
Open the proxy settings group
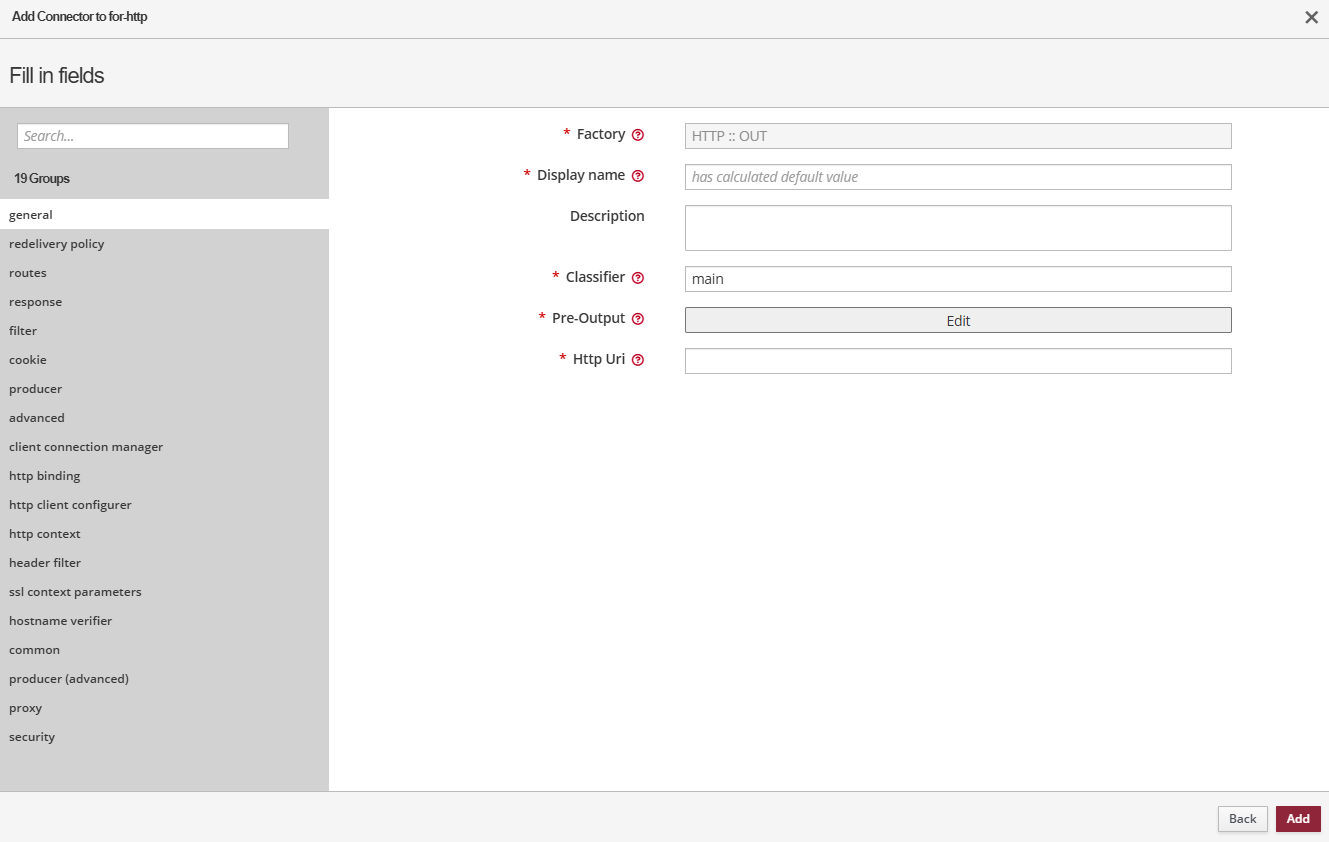click(x=26, y=708)
